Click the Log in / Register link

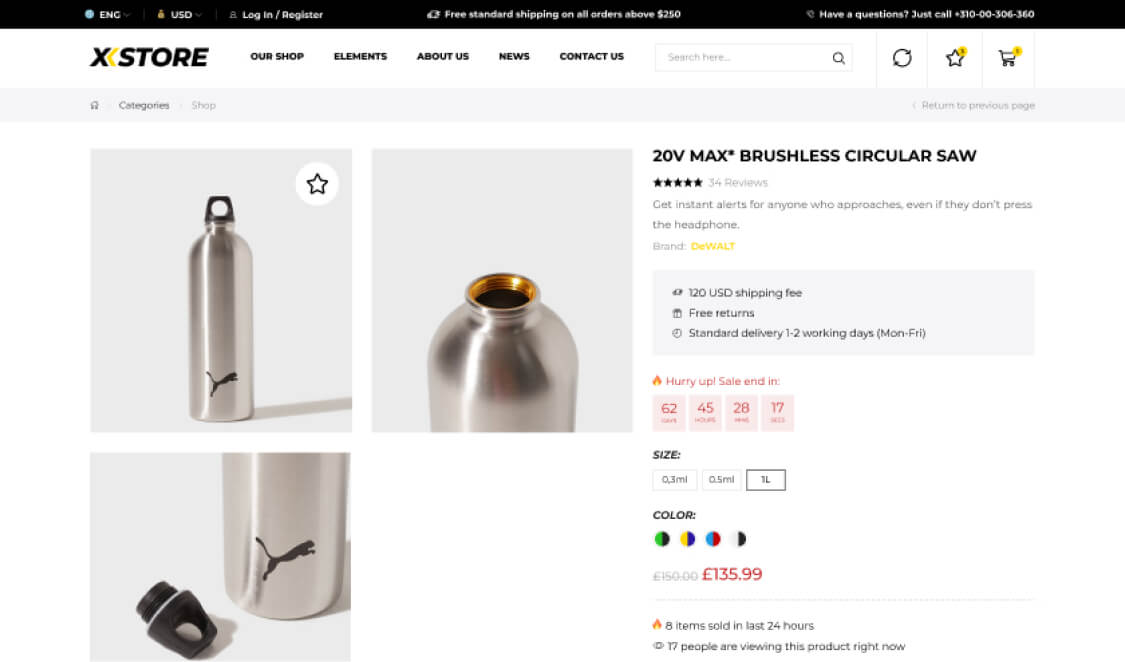point(281,15)
